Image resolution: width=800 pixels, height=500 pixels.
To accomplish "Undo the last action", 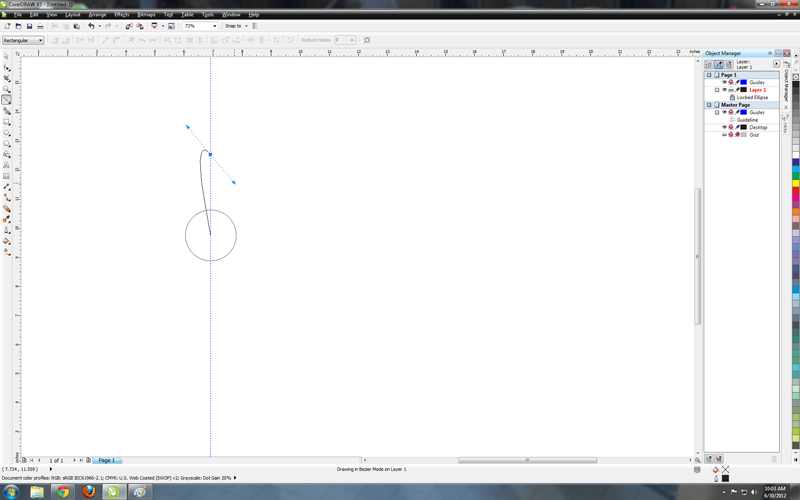I will click(91, 26).
